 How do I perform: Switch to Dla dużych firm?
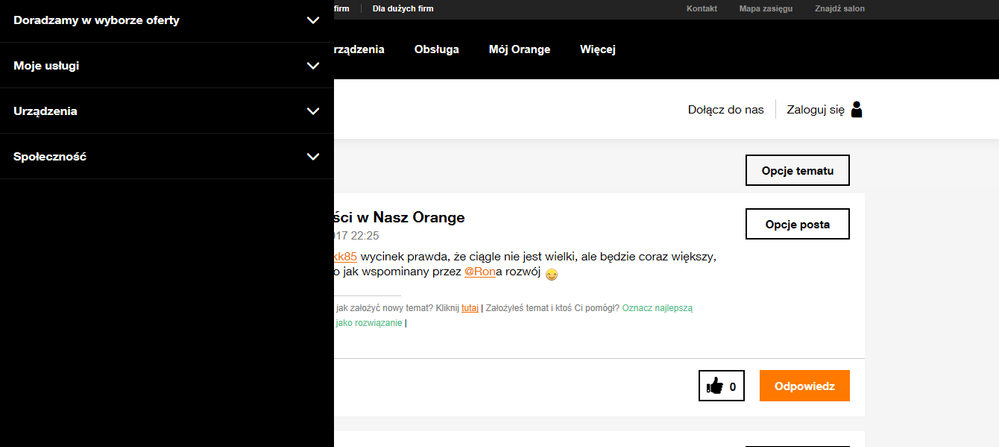click(x=404, y=9)
